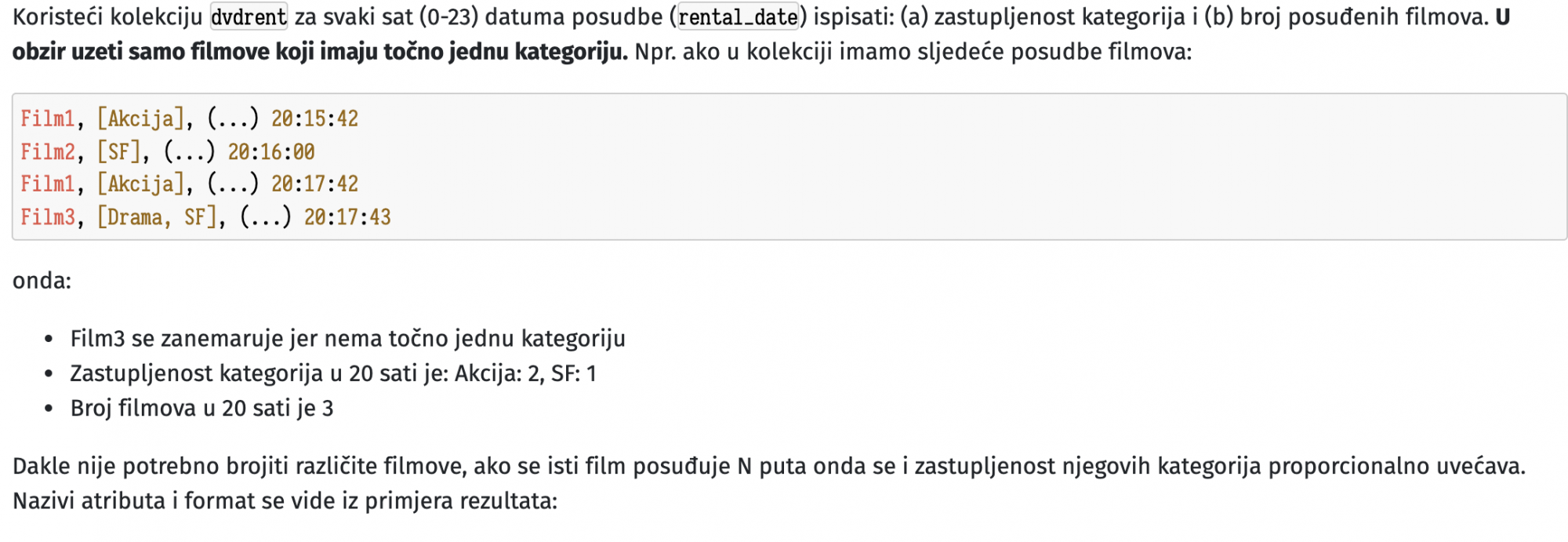Viewport: 1568px width, 542px height.
Task: Click the timestamp 20:16:00 in code block
Action: 271,151
